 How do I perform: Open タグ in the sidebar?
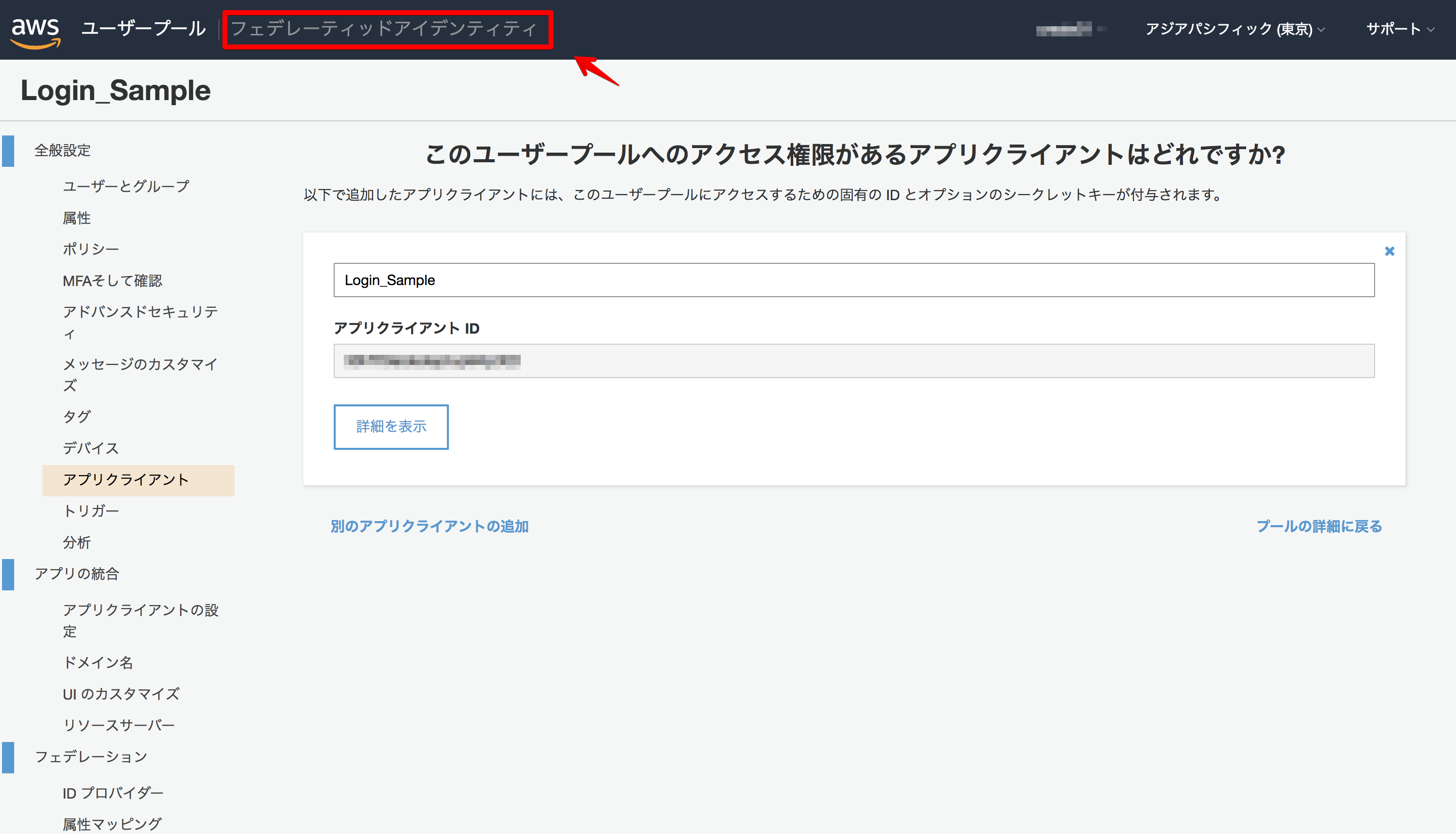[77, 416]
